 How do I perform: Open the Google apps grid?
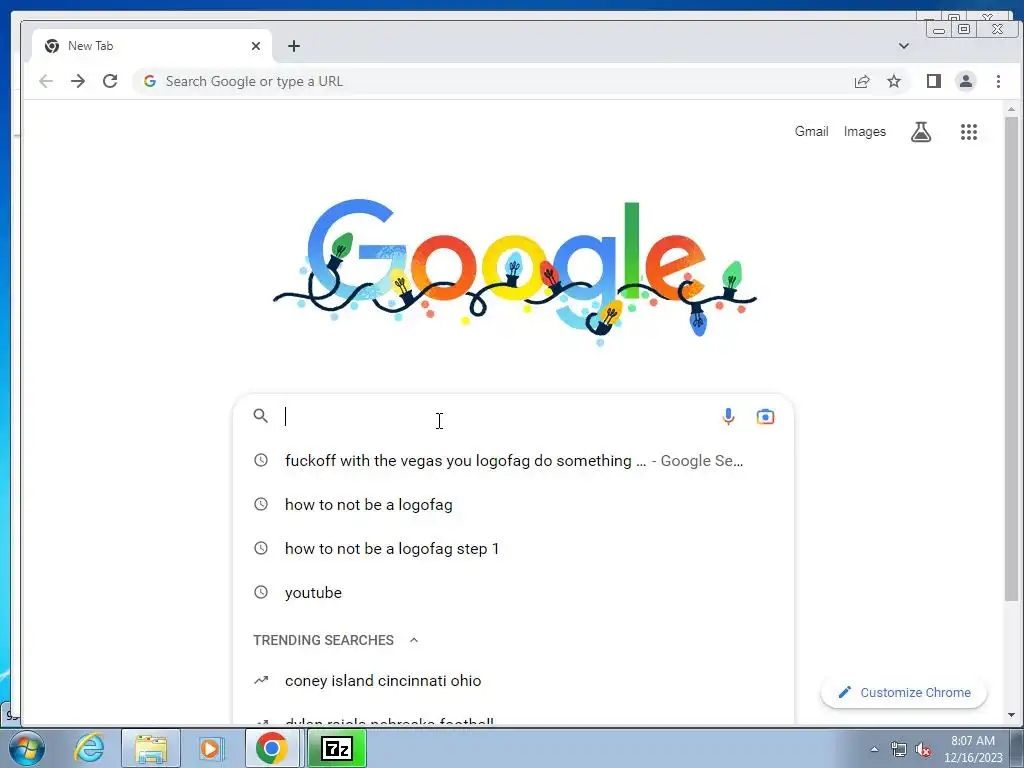coord(969,132)
